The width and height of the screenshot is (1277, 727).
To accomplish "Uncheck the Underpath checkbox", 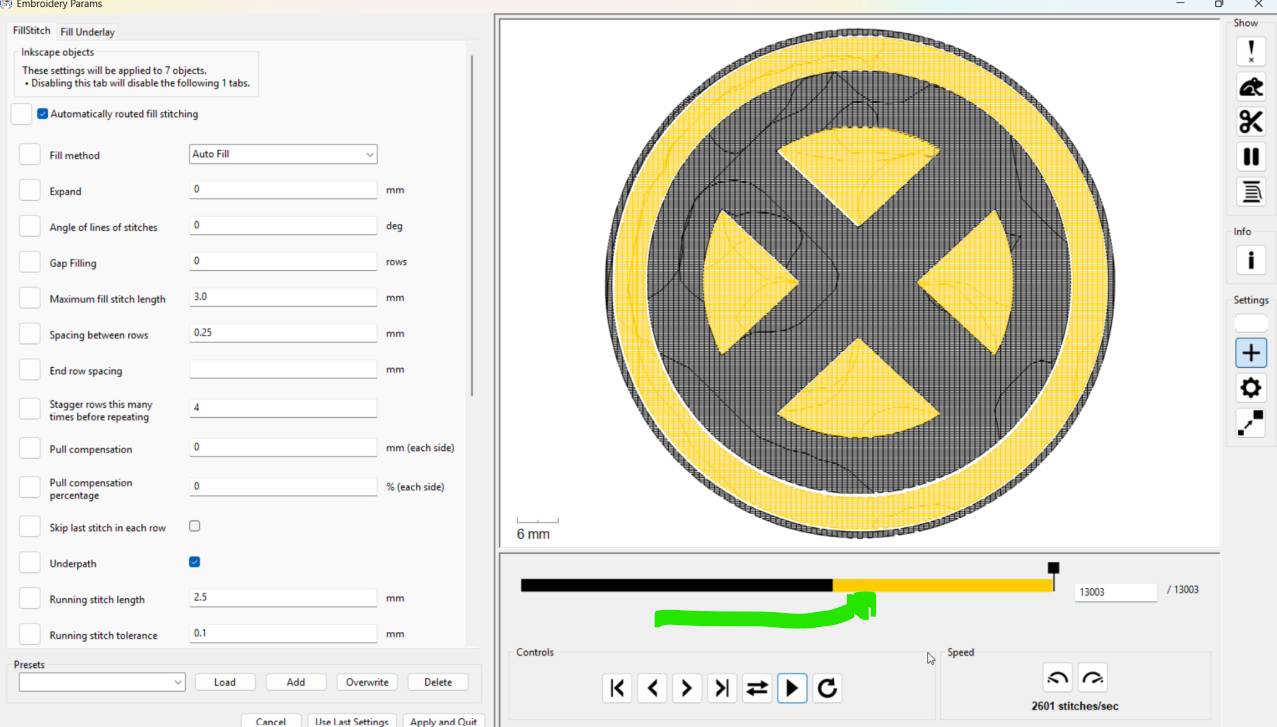I will pos(195,562).
